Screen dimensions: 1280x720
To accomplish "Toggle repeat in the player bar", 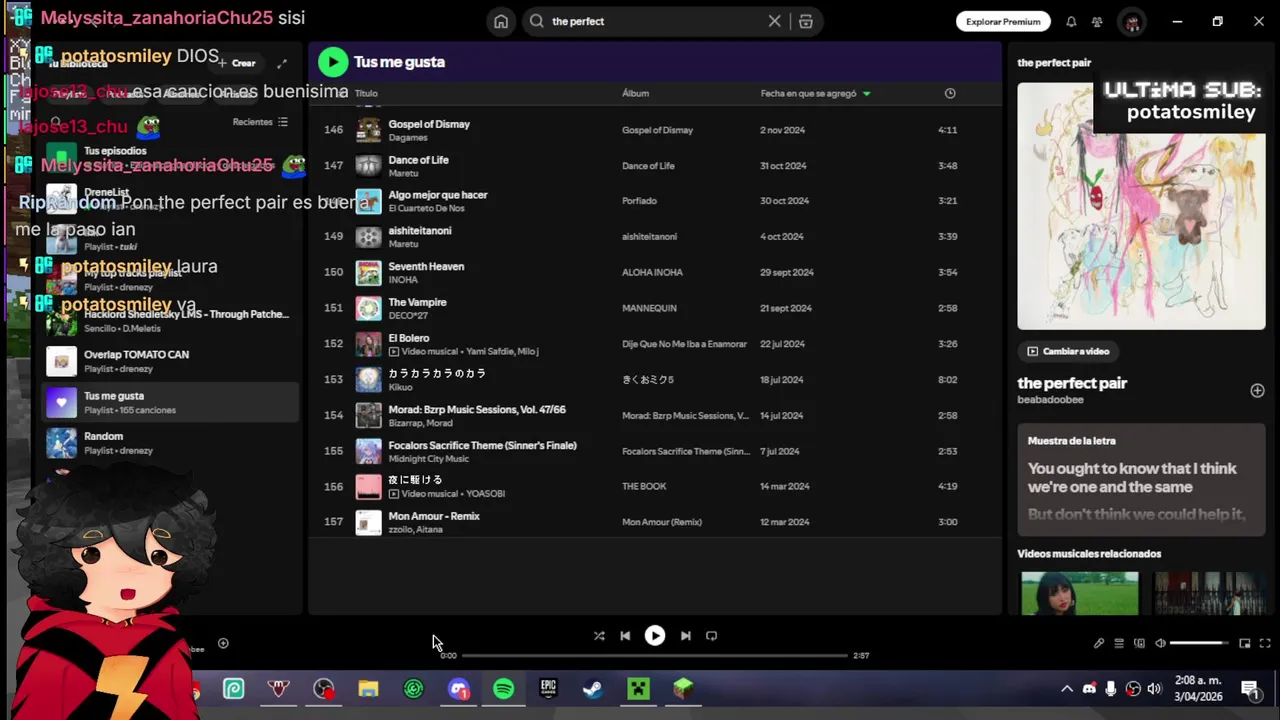I will point(711,635).
